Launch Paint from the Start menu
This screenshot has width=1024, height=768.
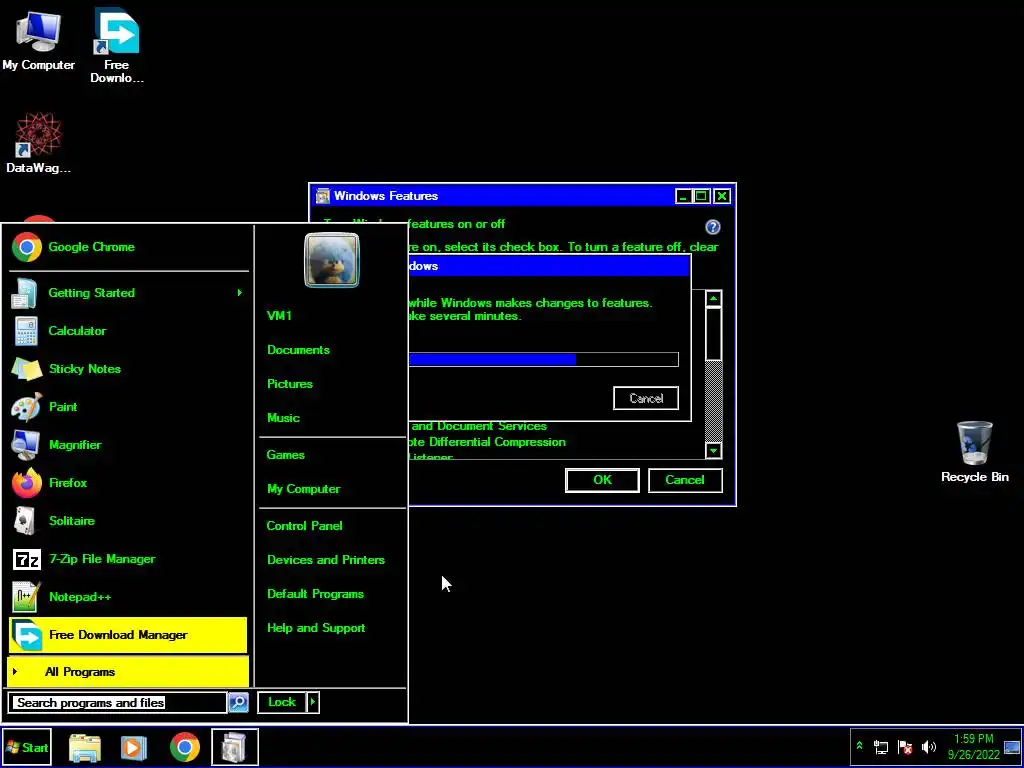(x=129, y=406)
